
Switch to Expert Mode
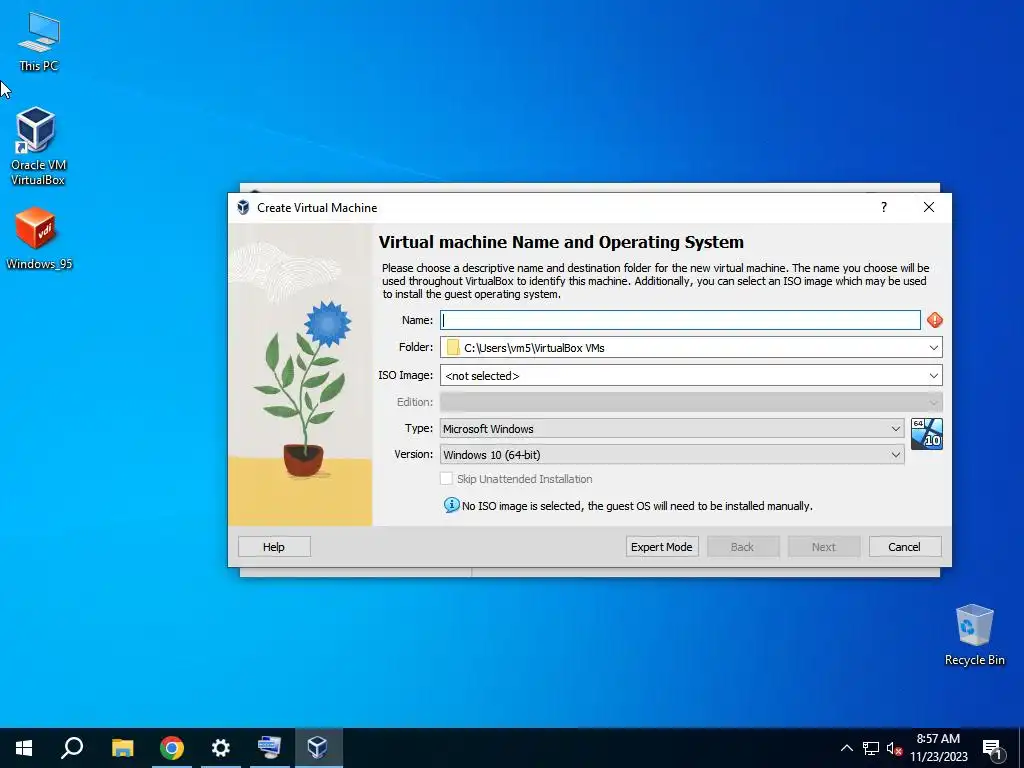click(662, 547)
